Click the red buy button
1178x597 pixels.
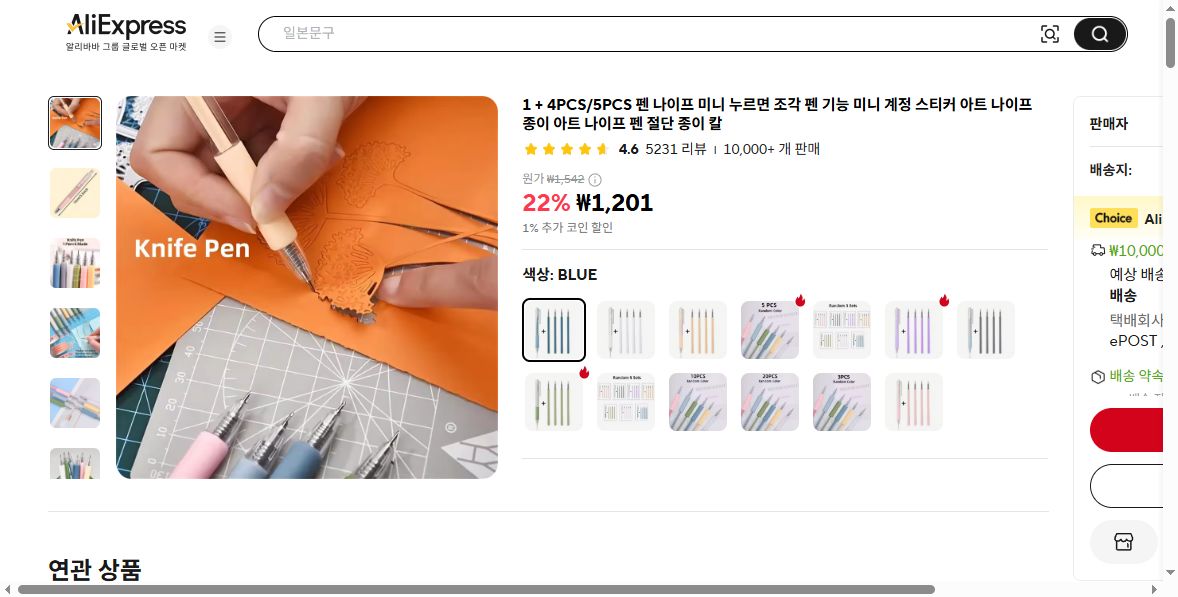click(1127, 430)
